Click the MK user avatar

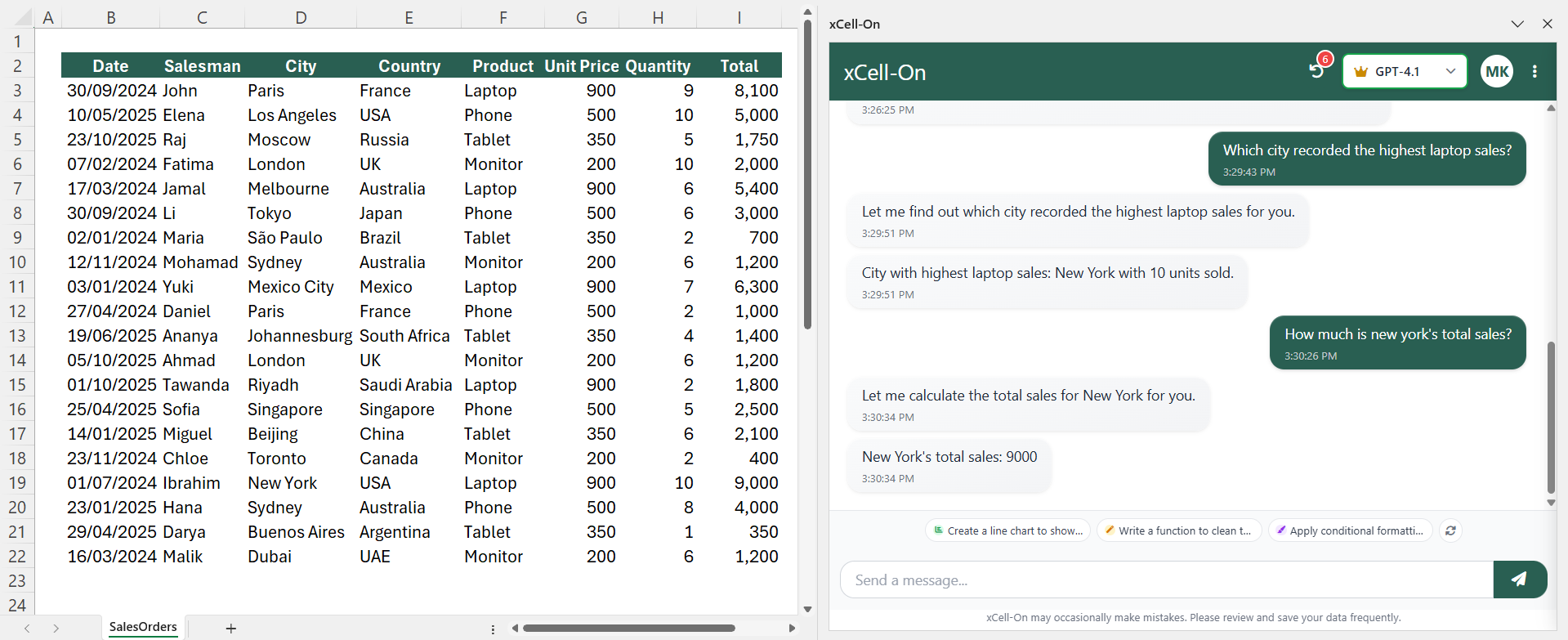pos(1496,72)
